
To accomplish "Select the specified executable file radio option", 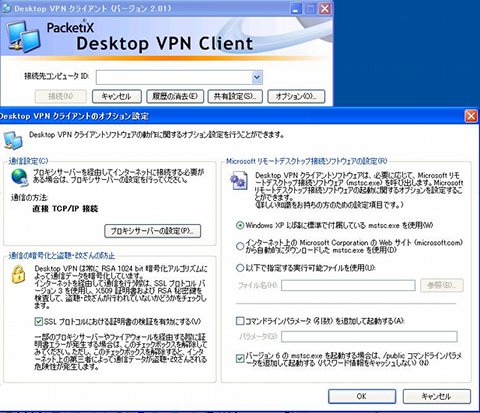I will click(x=240, y=268).
